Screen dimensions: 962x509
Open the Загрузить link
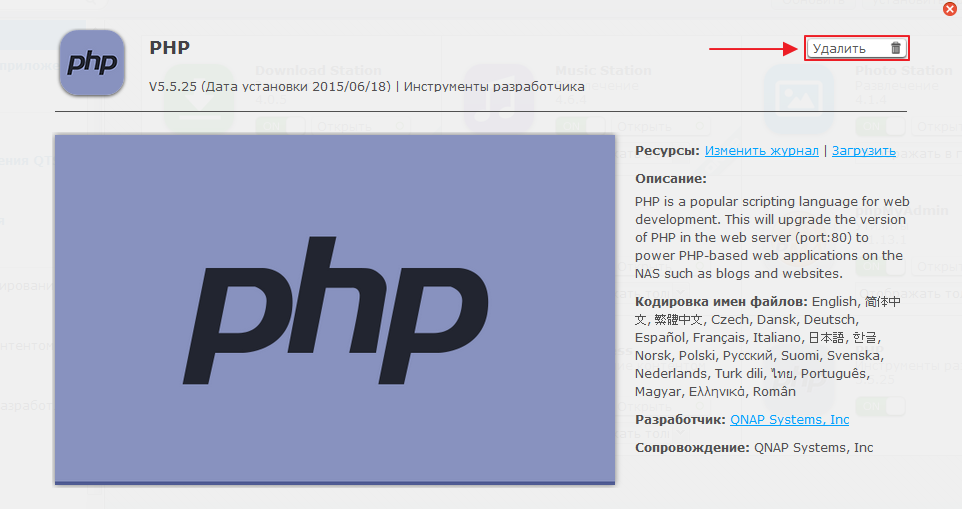pos(864,151)
